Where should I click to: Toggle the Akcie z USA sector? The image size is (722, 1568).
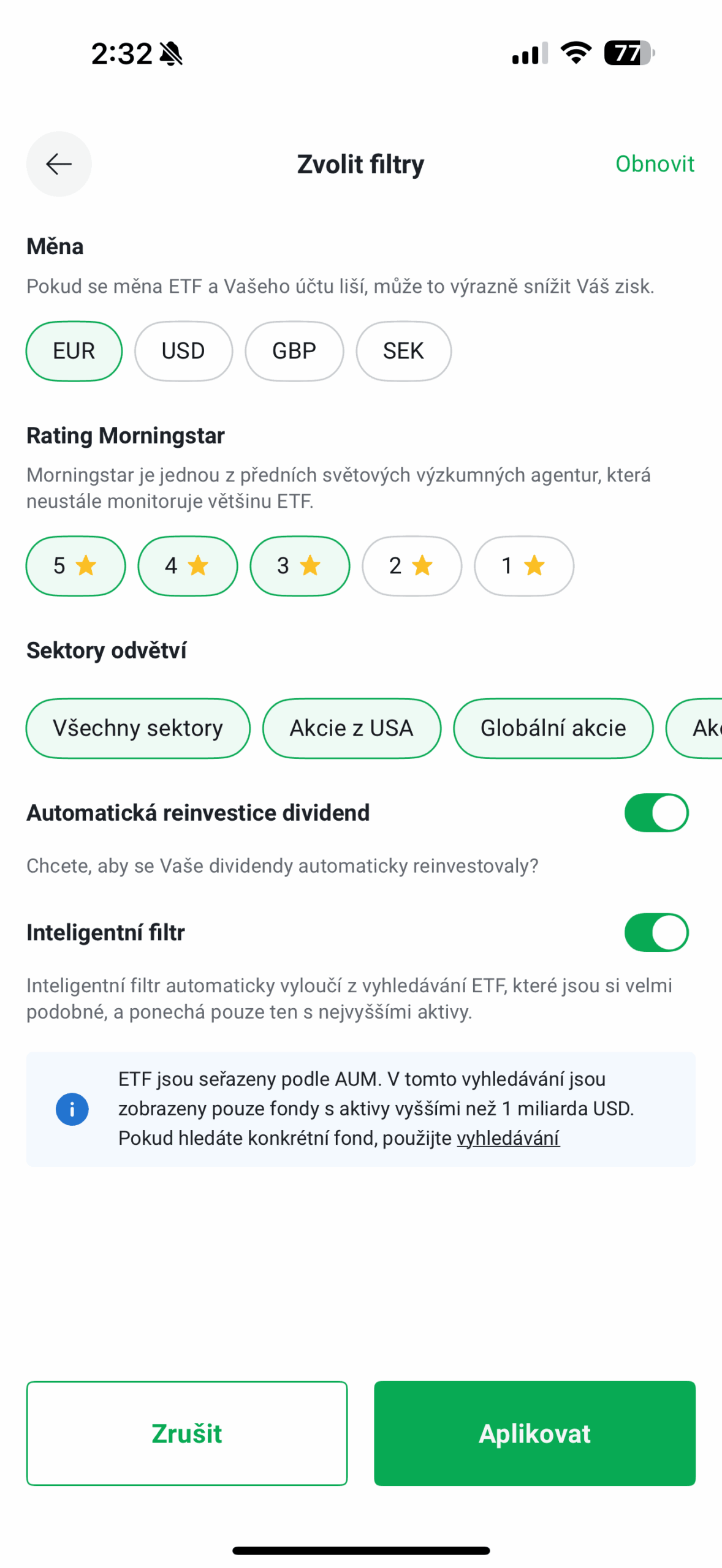pyautogui.click(x=352, y=728)
